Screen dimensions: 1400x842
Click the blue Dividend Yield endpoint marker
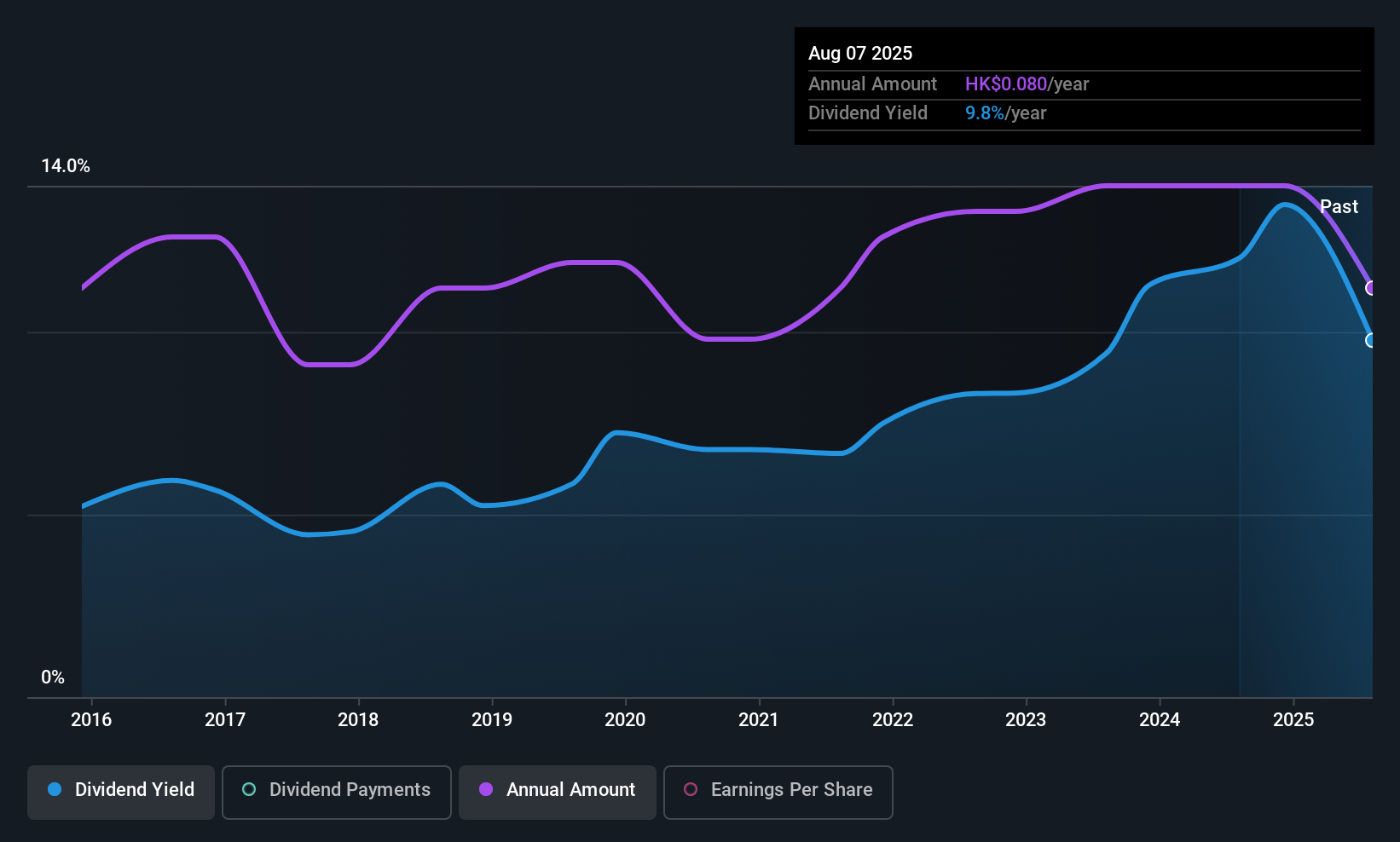1371,340
